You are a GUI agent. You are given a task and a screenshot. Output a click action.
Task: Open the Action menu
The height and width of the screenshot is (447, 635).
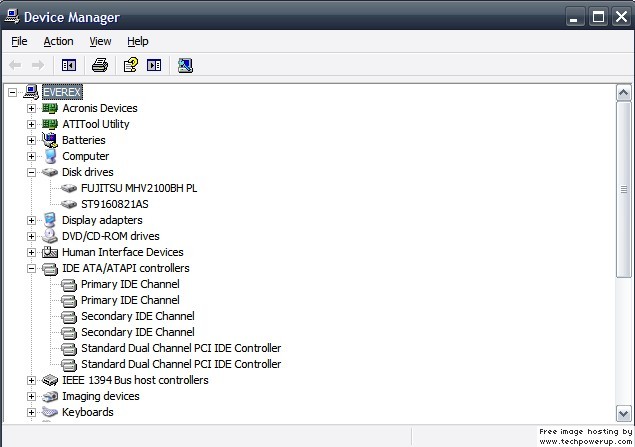(58, 41)
